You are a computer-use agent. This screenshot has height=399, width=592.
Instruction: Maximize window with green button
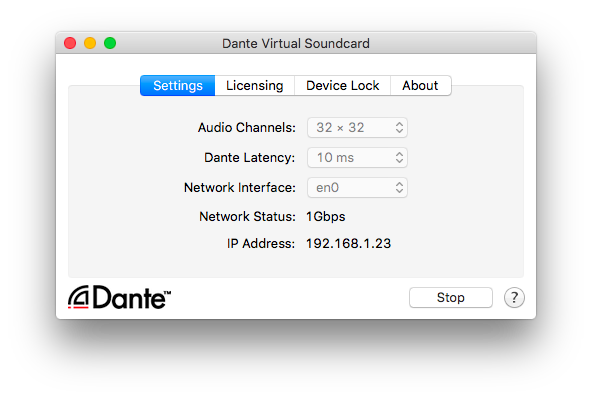(110, 43)
